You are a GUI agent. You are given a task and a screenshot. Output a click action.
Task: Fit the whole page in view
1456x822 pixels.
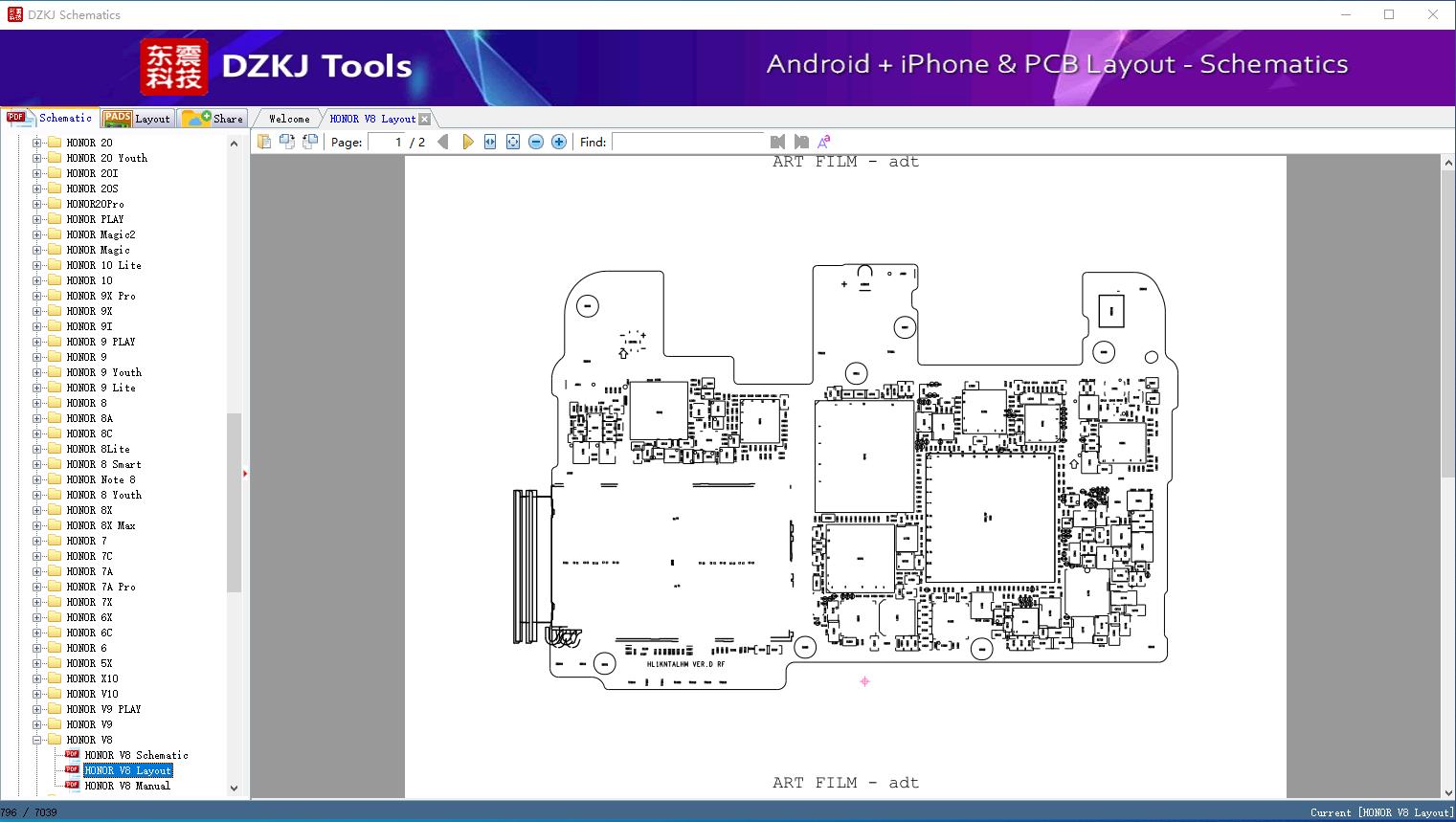coord(513,142)
